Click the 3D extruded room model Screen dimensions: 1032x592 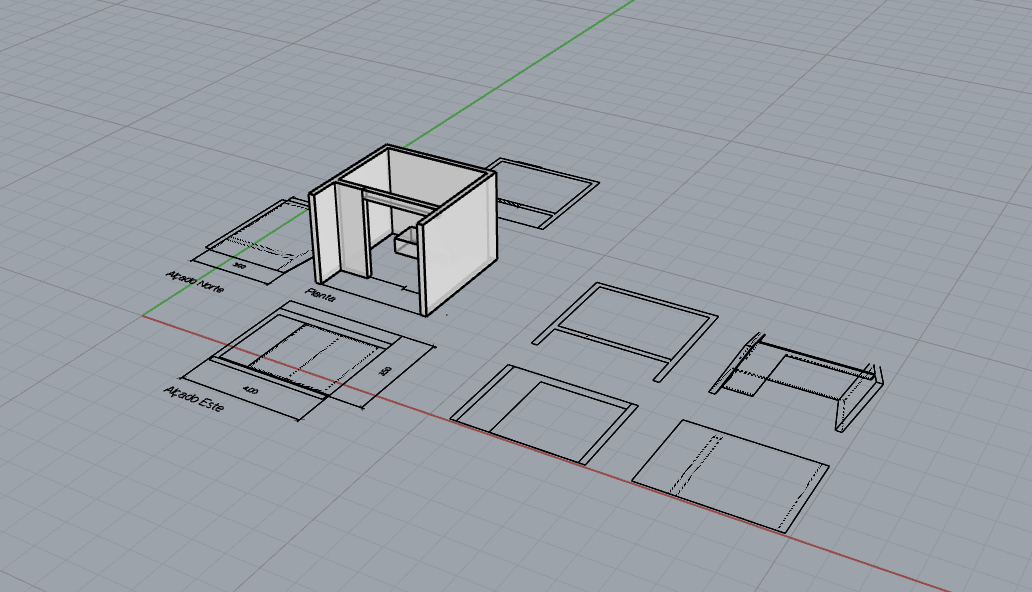coord(403,230)
